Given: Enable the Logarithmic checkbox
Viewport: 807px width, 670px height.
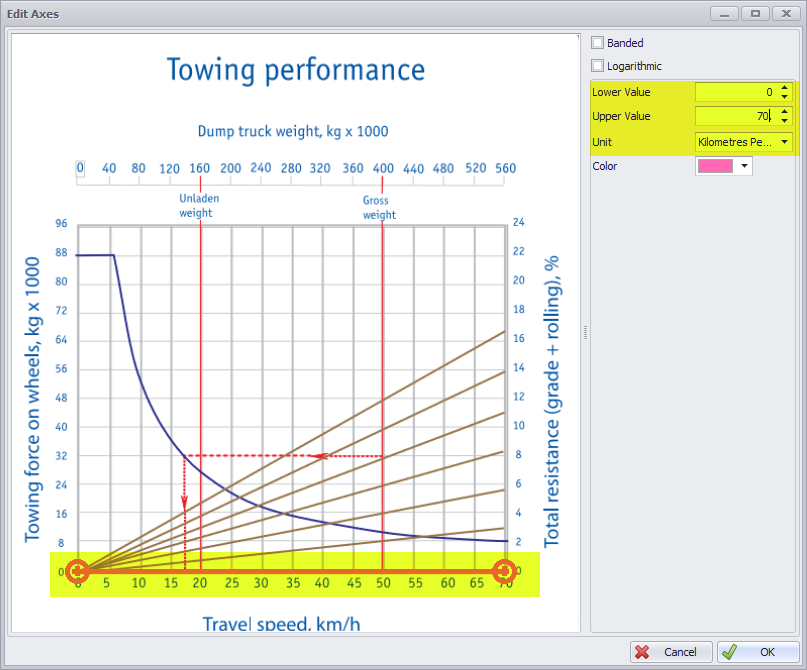Looking at the screenshot, I should coord(598,66).
